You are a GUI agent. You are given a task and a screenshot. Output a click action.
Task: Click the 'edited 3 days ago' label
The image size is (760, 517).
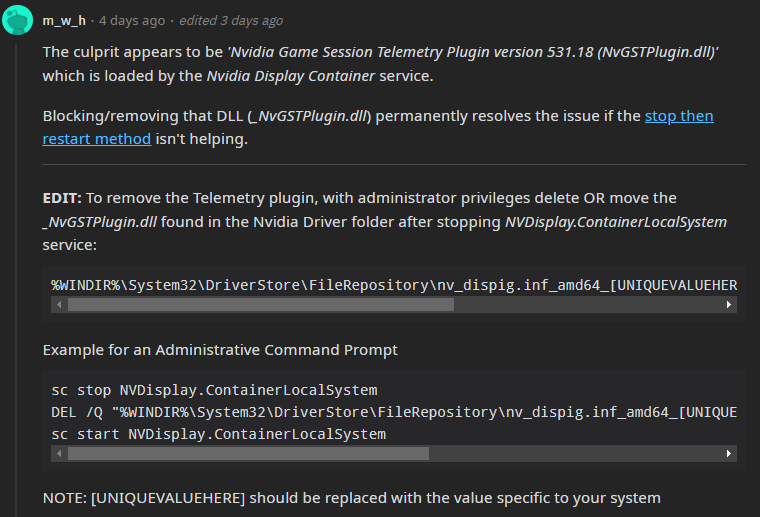coord(230,20)
